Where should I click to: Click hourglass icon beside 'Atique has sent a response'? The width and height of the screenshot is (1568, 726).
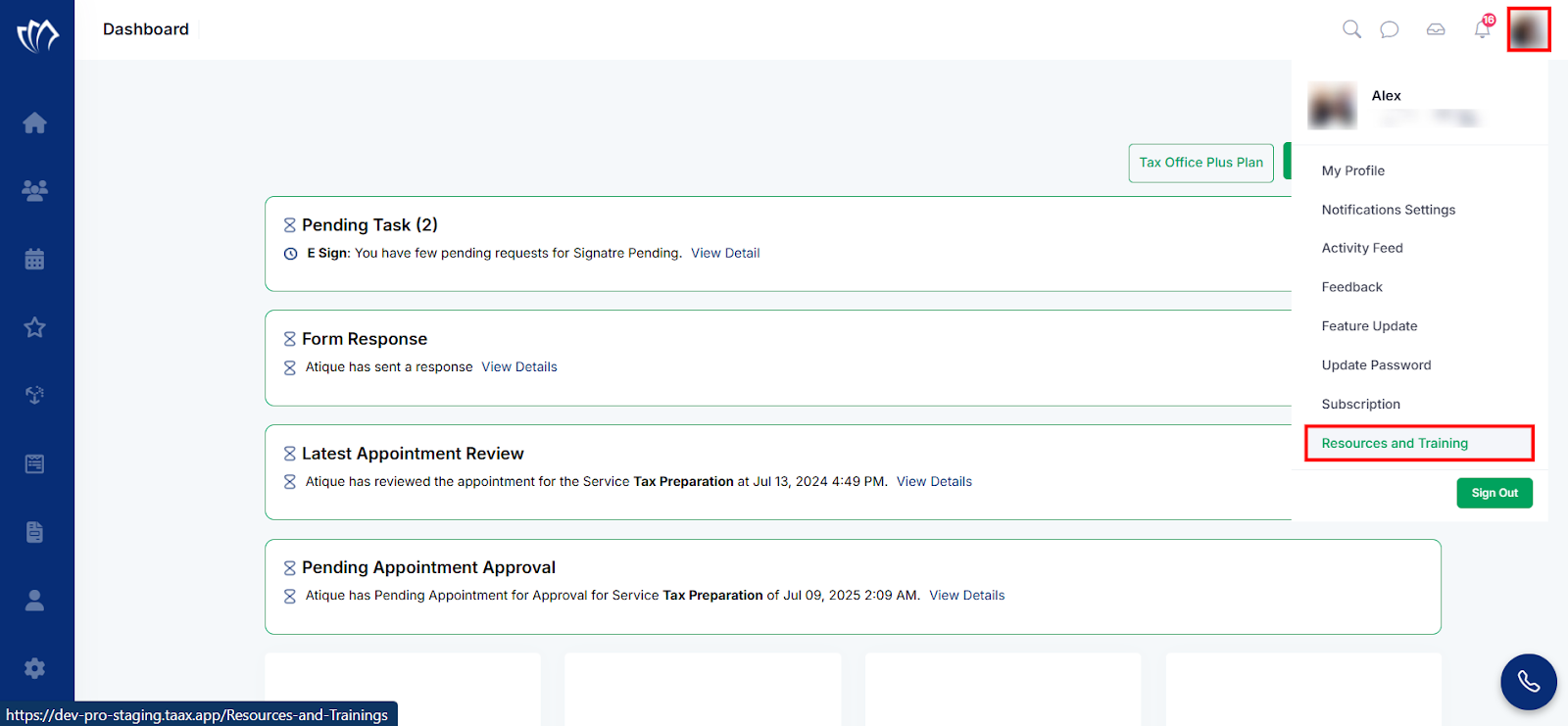click(x=290, y=368)
